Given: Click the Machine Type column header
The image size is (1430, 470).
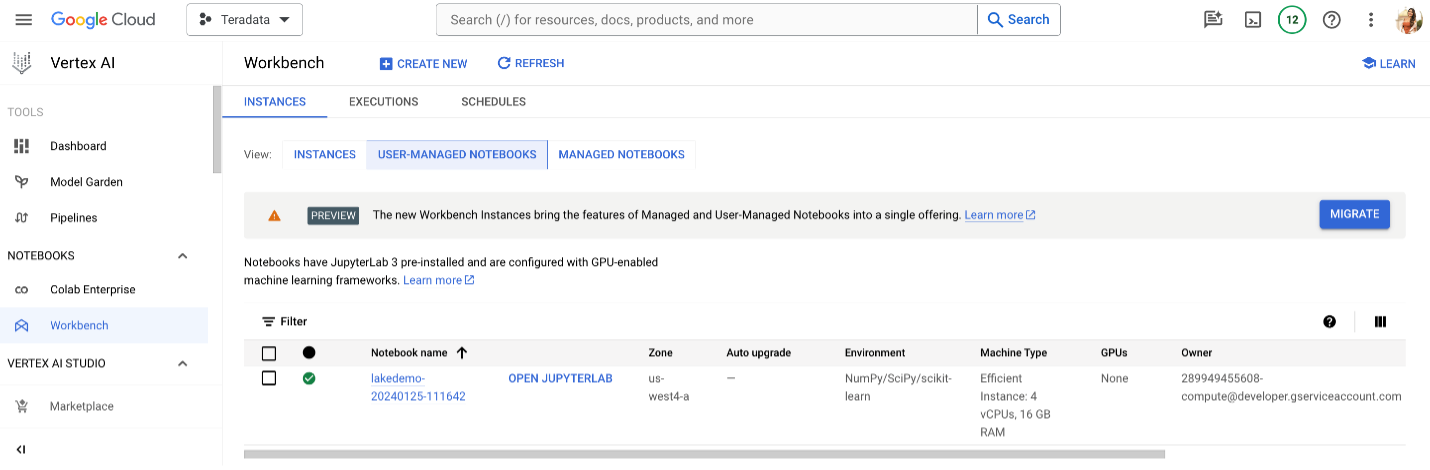Looking at the screenshot, I should pyautogui.click(x=1013, y=353).
